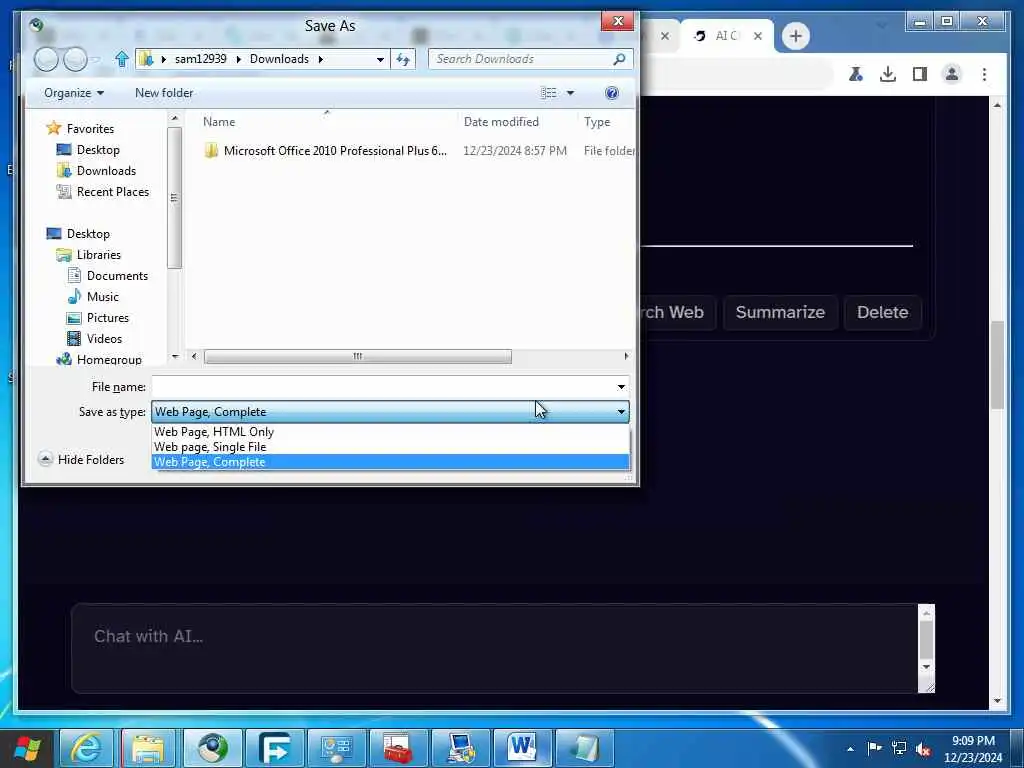Click the Delete button in the browser

click(x=882, y=312)
